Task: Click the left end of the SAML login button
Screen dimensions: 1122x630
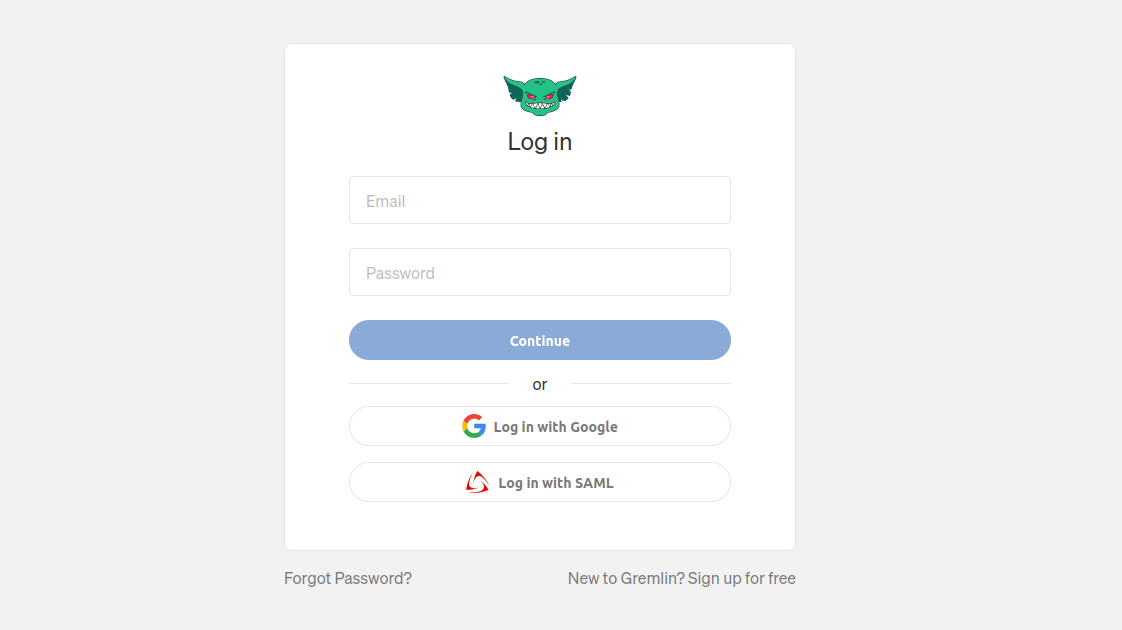Action: pos(372,482)
